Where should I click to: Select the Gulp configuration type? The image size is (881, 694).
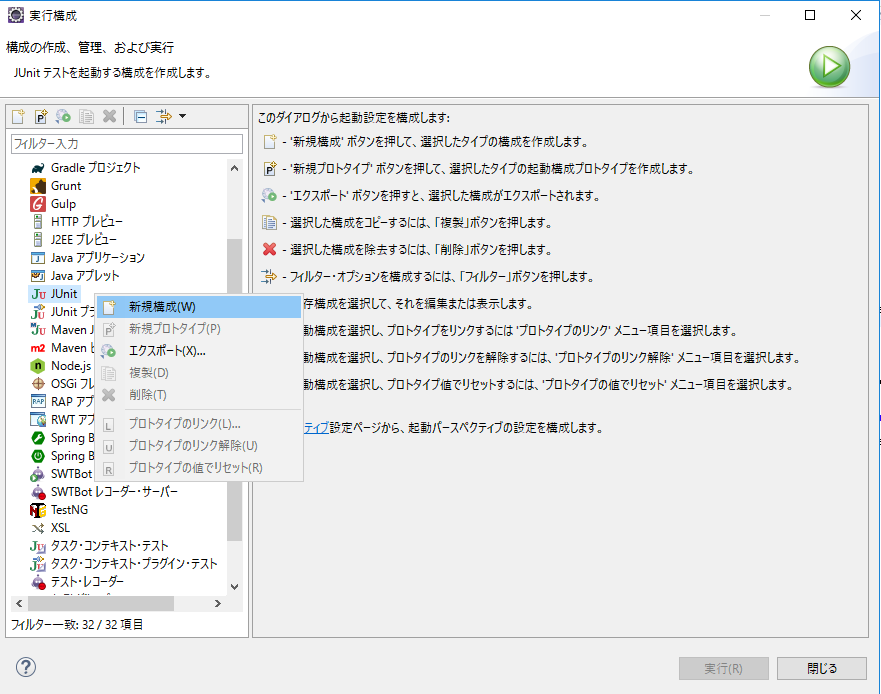point(64,204)
